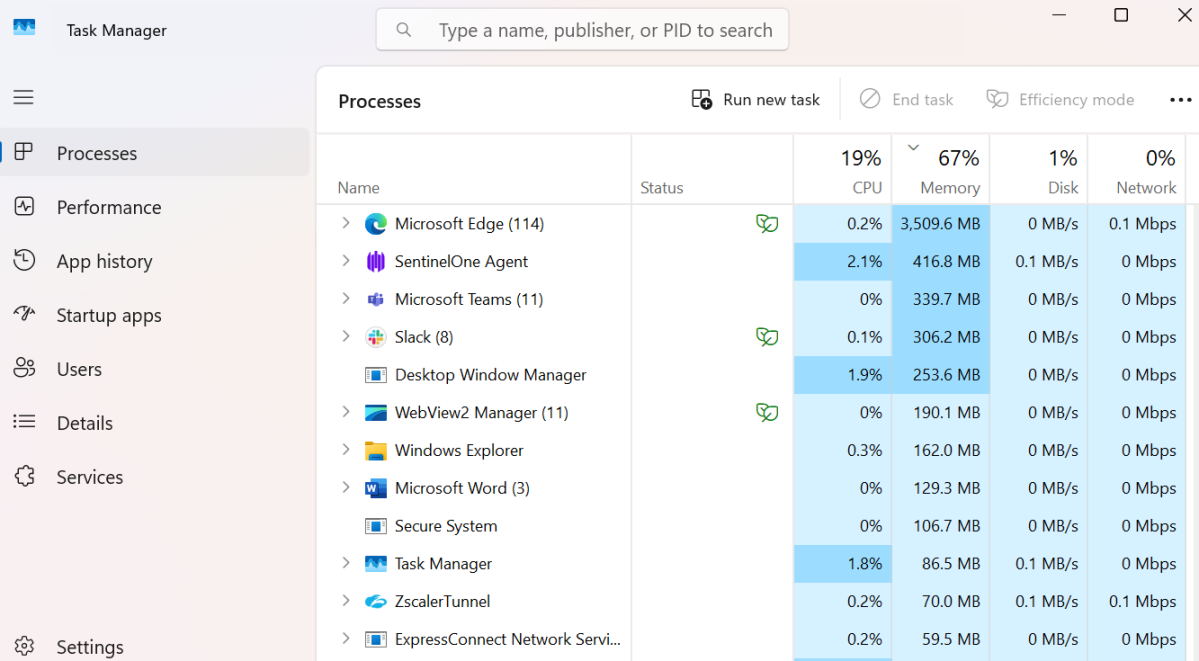This screenshot has height=661, width=1199.
Task: Click Run new task button
Action: [x=755, y=100]
